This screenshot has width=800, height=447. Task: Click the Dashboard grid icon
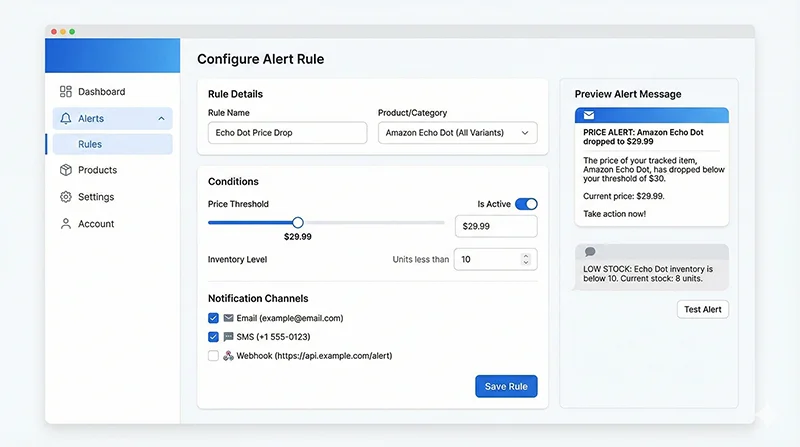coord(66,91)
